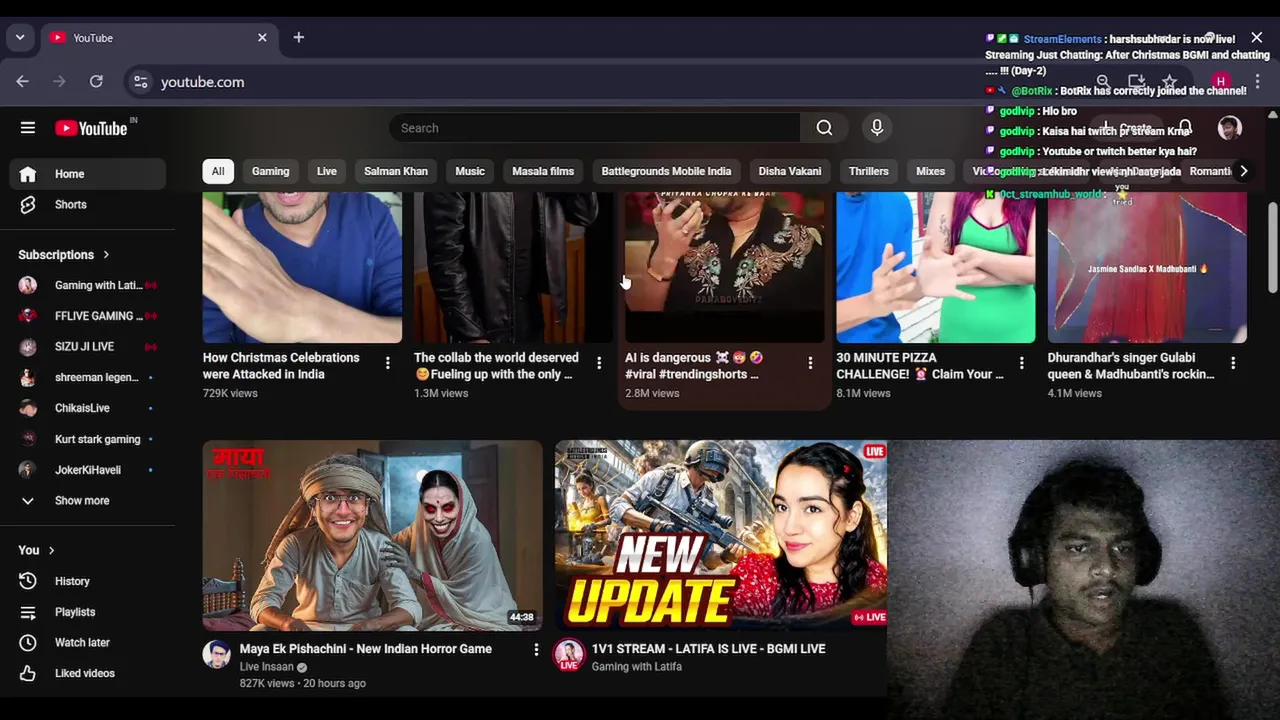Expand the You section chevron
Image resolution: width=1280 pixels, height=720 pixels.
coord(51,550)
